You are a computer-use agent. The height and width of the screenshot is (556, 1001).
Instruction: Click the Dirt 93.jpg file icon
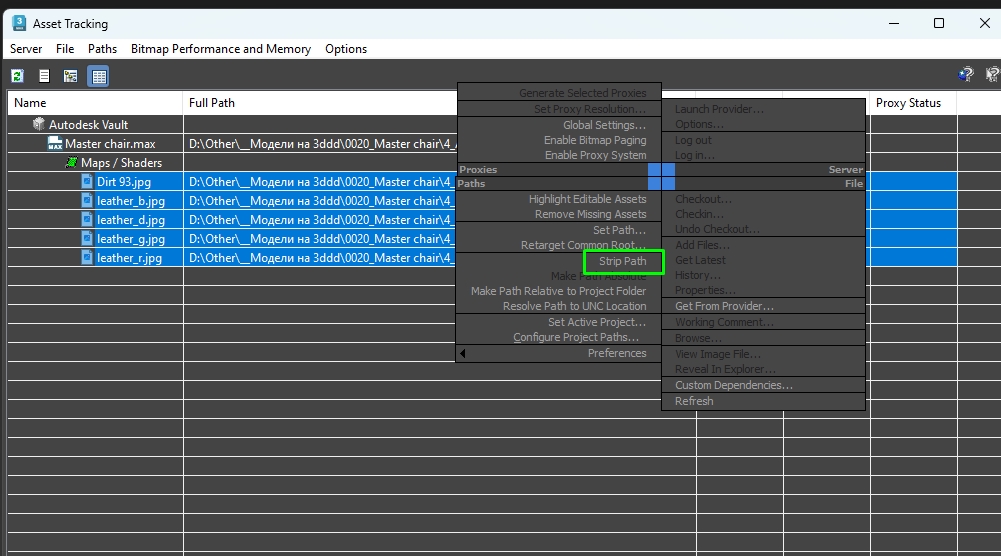click(87, 181)
